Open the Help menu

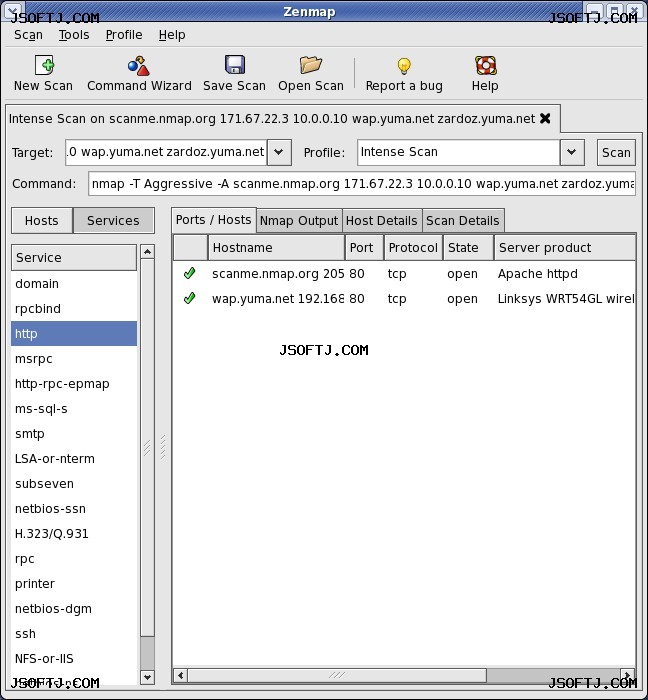click(172, 35)
